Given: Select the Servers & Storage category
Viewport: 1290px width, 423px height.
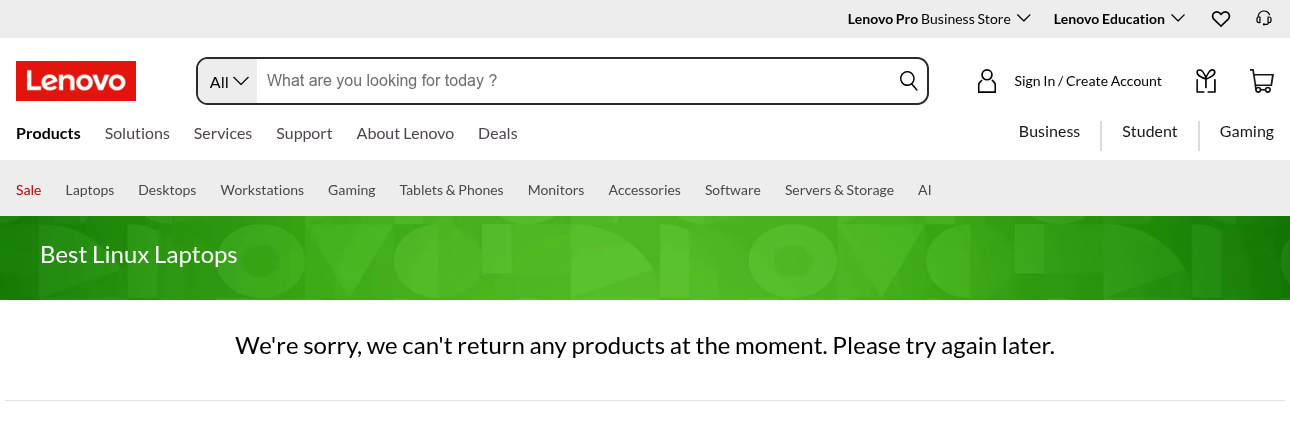Looking at the screenshot, I should (x=839, y=190).
